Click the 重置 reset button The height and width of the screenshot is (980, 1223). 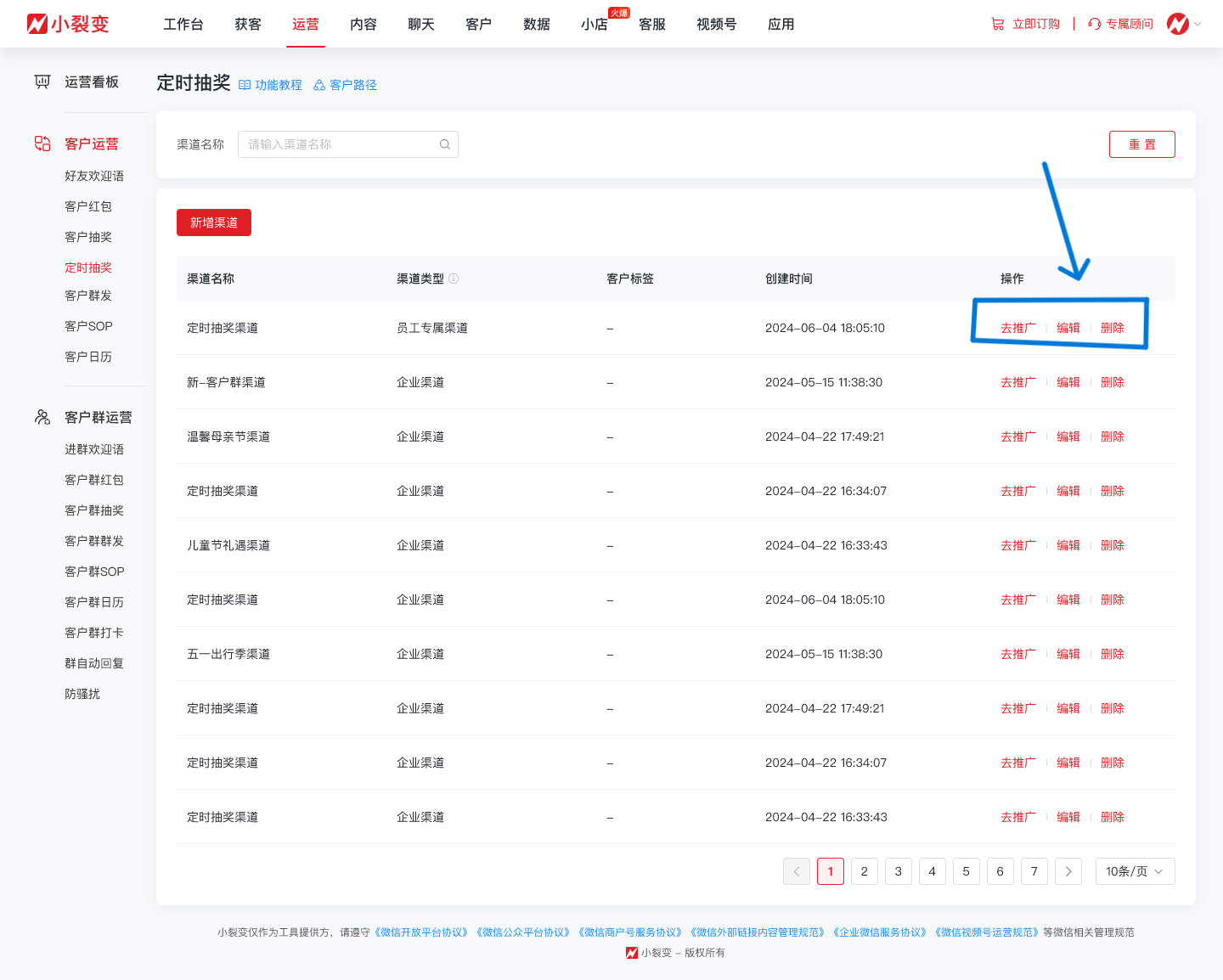tap(1141, 144)
